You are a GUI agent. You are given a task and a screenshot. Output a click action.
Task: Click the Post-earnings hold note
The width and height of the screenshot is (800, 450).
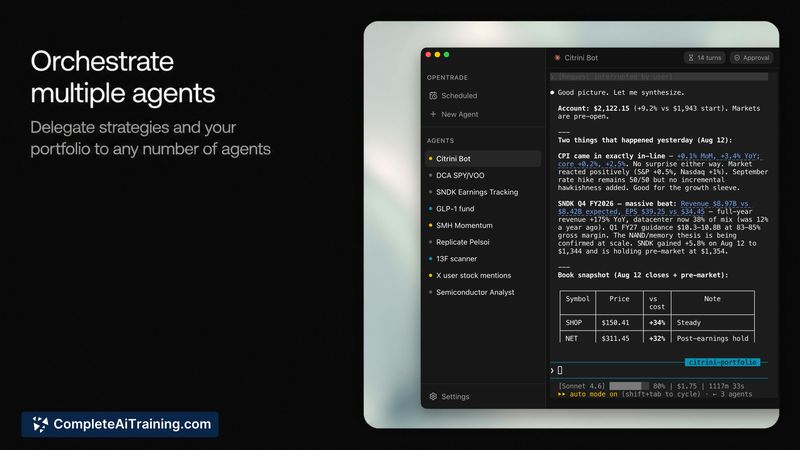pyautogui.click(x=713, y=338)
